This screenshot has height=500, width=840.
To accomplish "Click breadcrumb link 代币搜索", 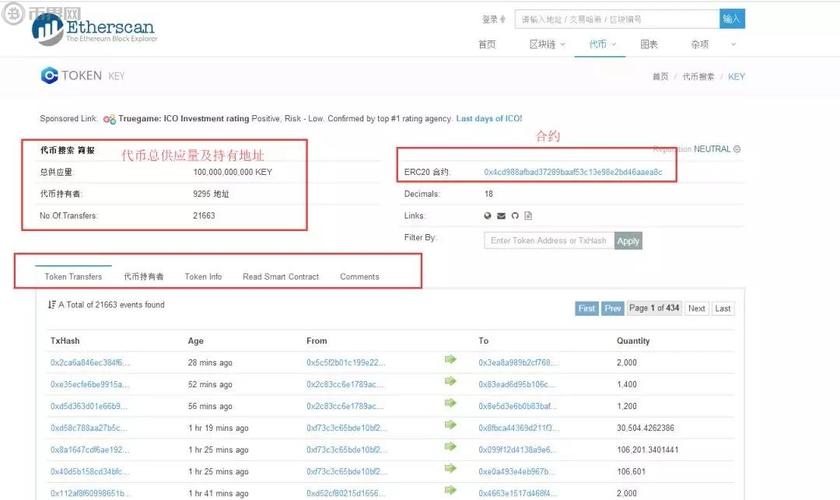I will click(698, 77).
